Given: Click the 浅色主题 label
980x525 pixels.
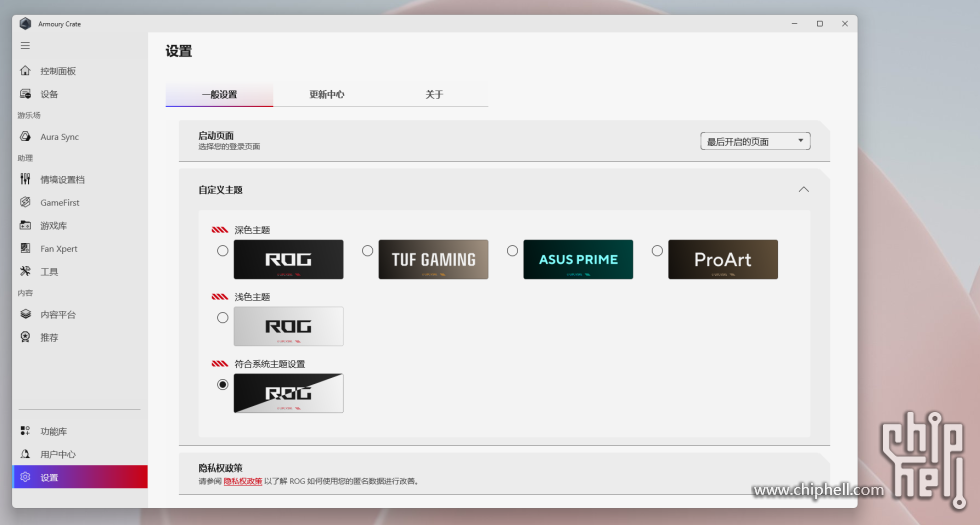Looking at the screenshot, I should (x=252, y=297).
